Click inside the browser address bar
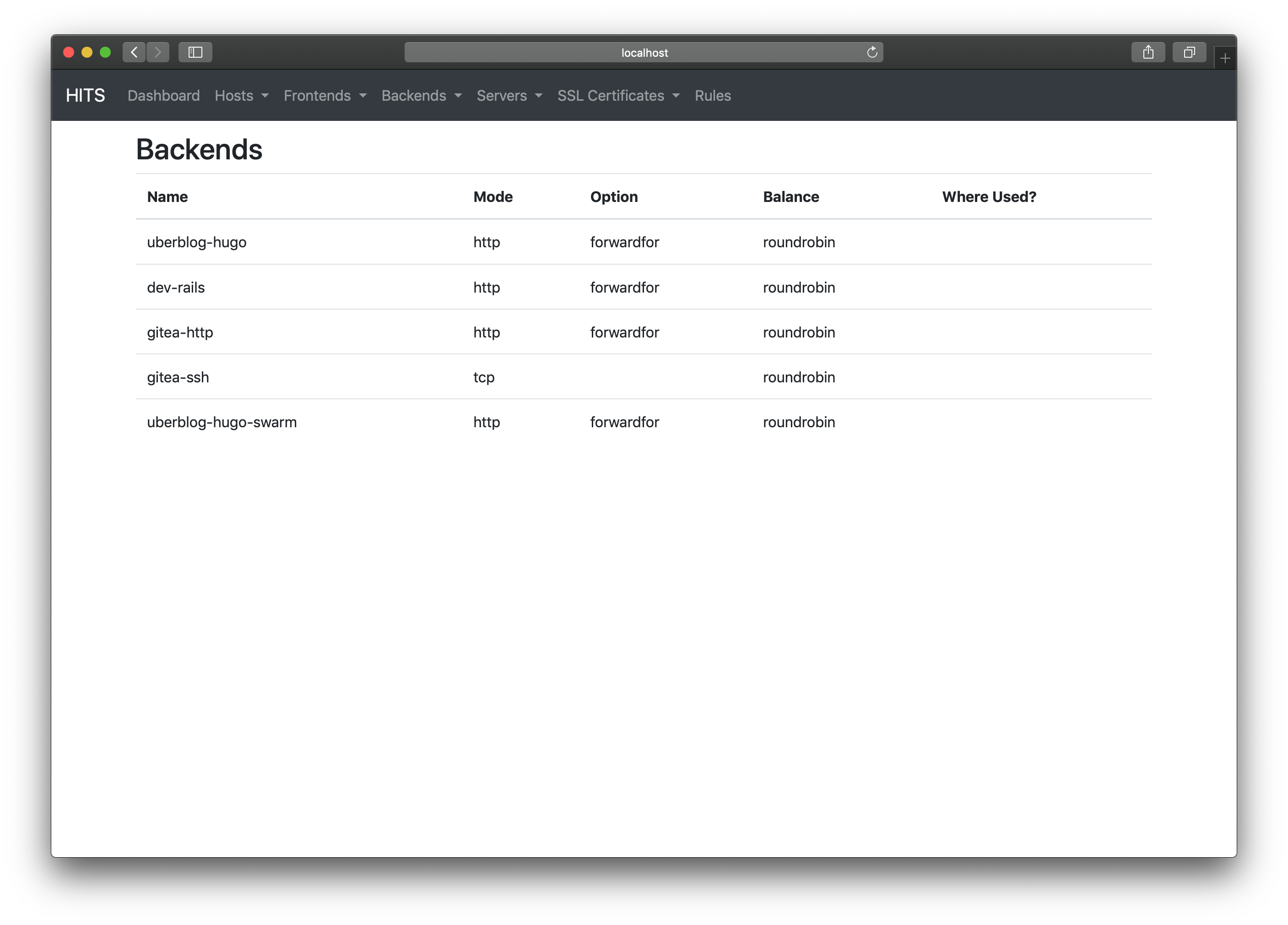Viewport: 1288px width, 925px height. [644, 52]
